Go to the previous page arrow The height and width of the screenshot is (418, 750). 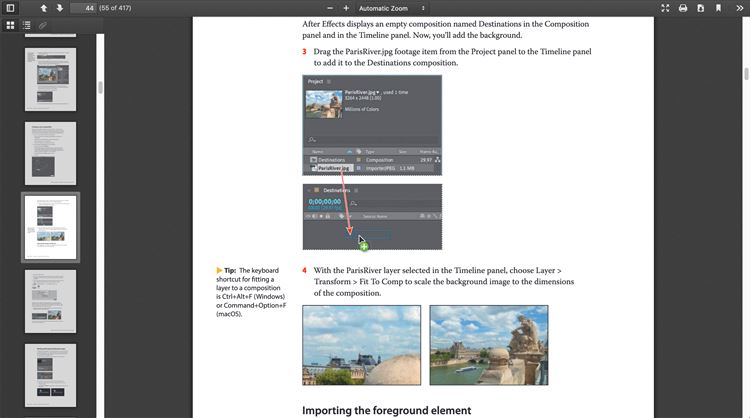(x=44, y=8)
